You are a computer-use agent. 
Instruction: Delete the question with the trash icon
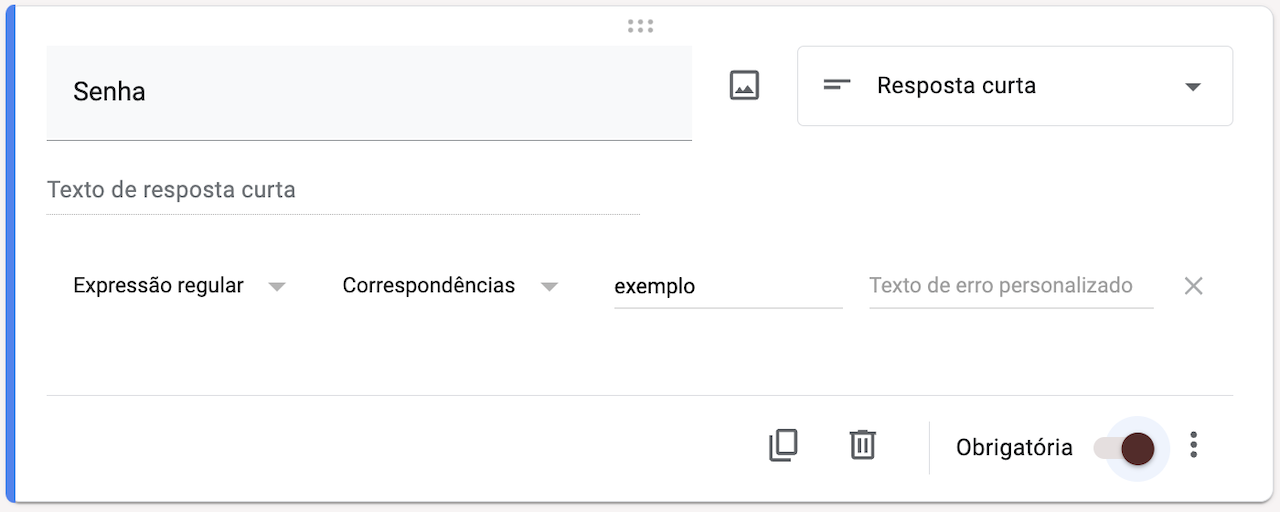tap(862, 445)
